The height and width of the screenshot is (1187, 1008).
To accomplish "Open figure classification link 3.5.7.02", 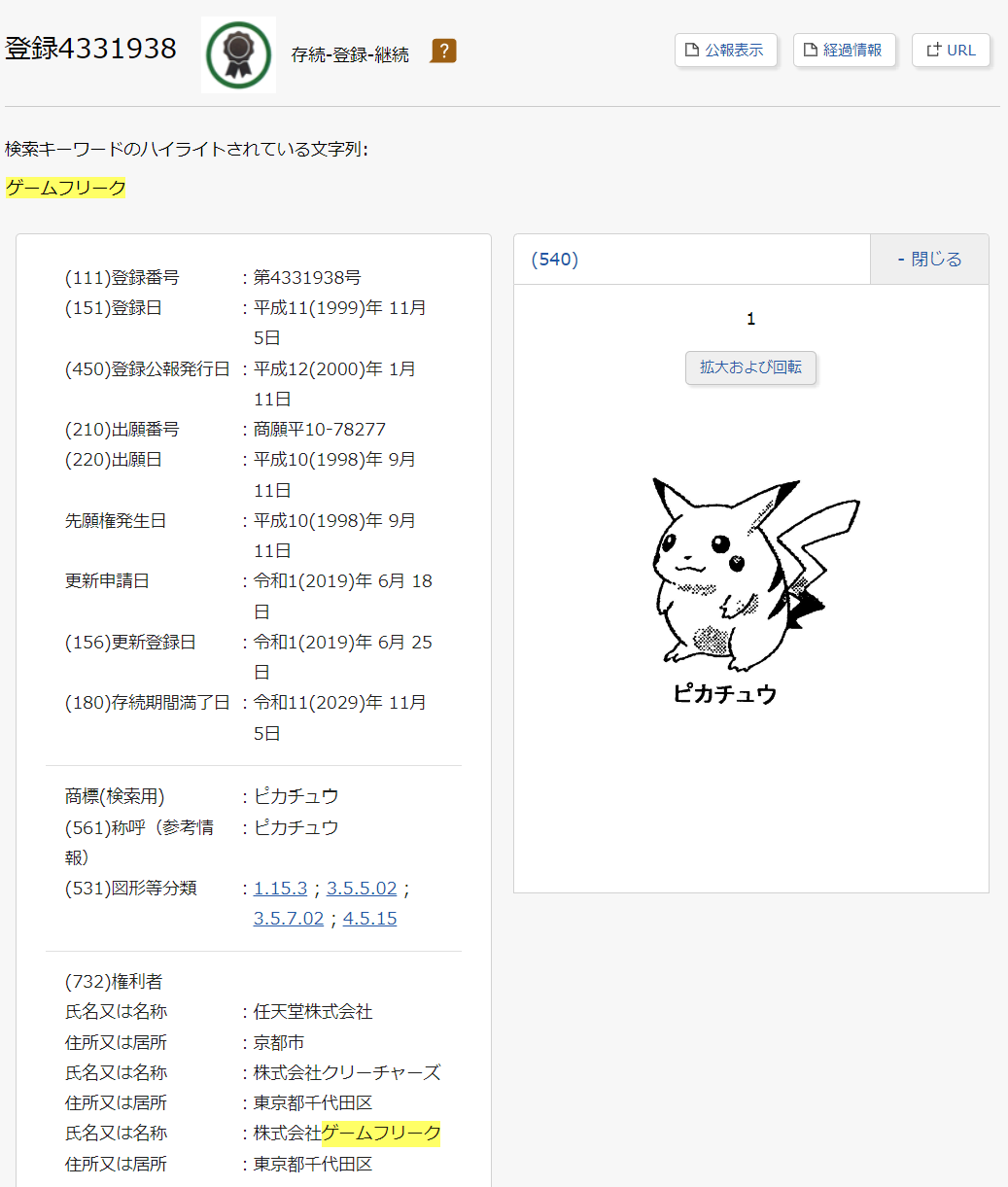I will point(289,918).
